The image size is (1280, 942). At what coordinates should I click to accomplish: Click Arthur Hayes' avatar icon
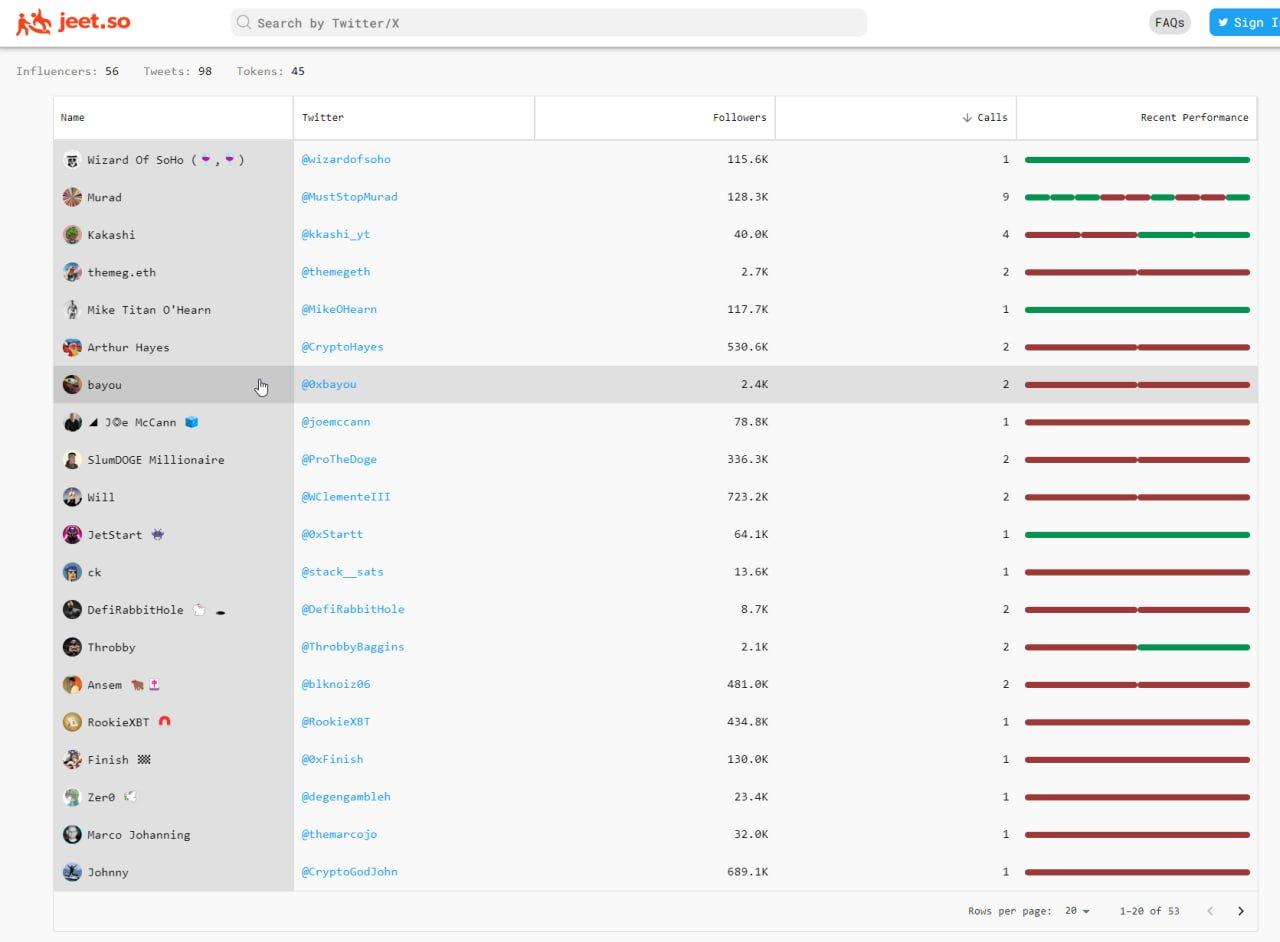tap(72, 347)
